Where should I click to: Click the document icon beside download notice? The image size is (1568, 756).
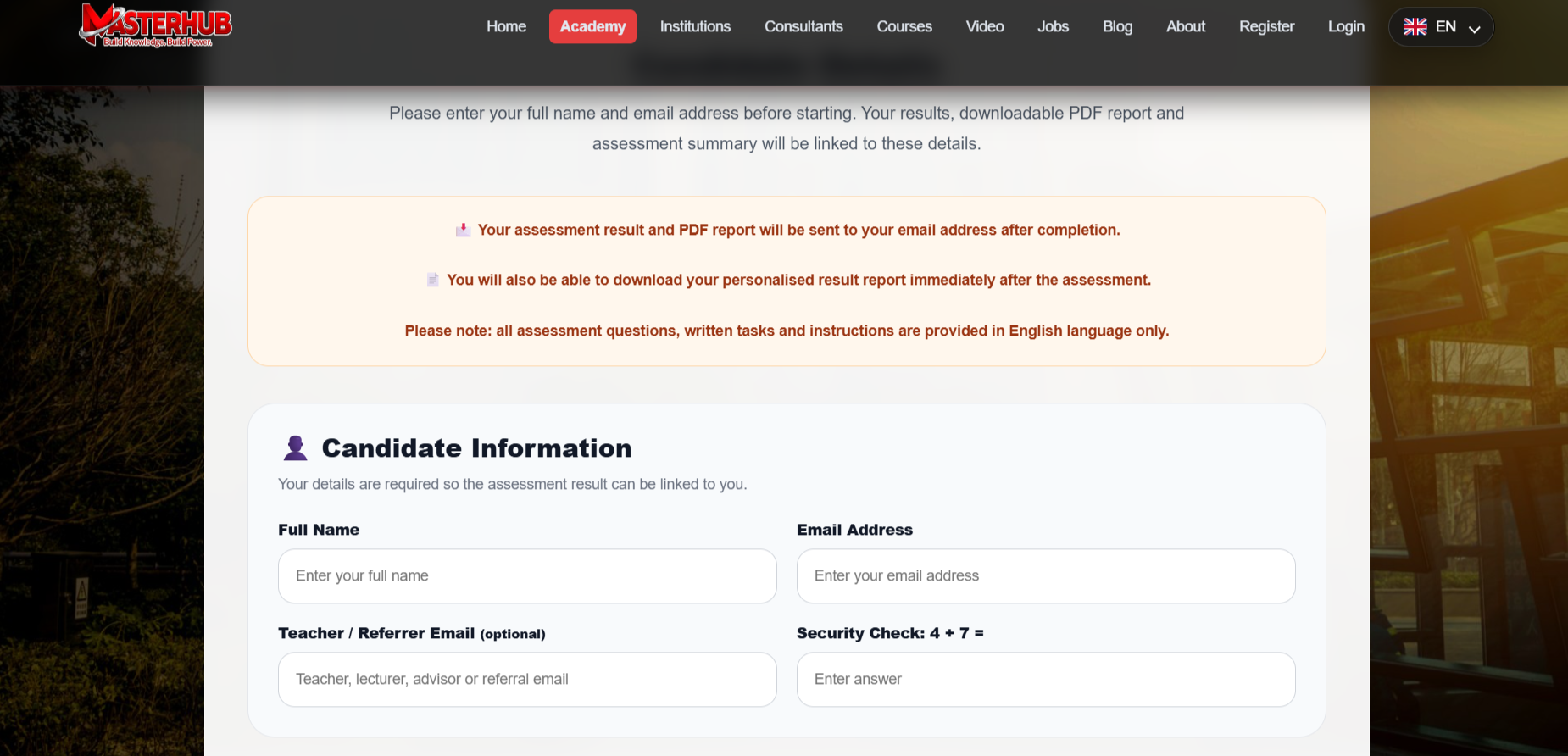432,280
